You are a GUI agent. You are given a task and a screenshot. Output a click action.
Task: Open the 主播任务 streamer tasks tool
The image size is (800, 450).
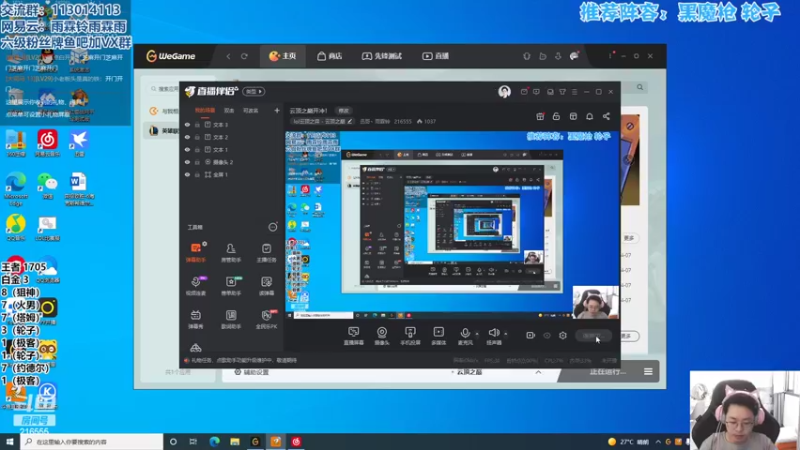pos(266,253)
